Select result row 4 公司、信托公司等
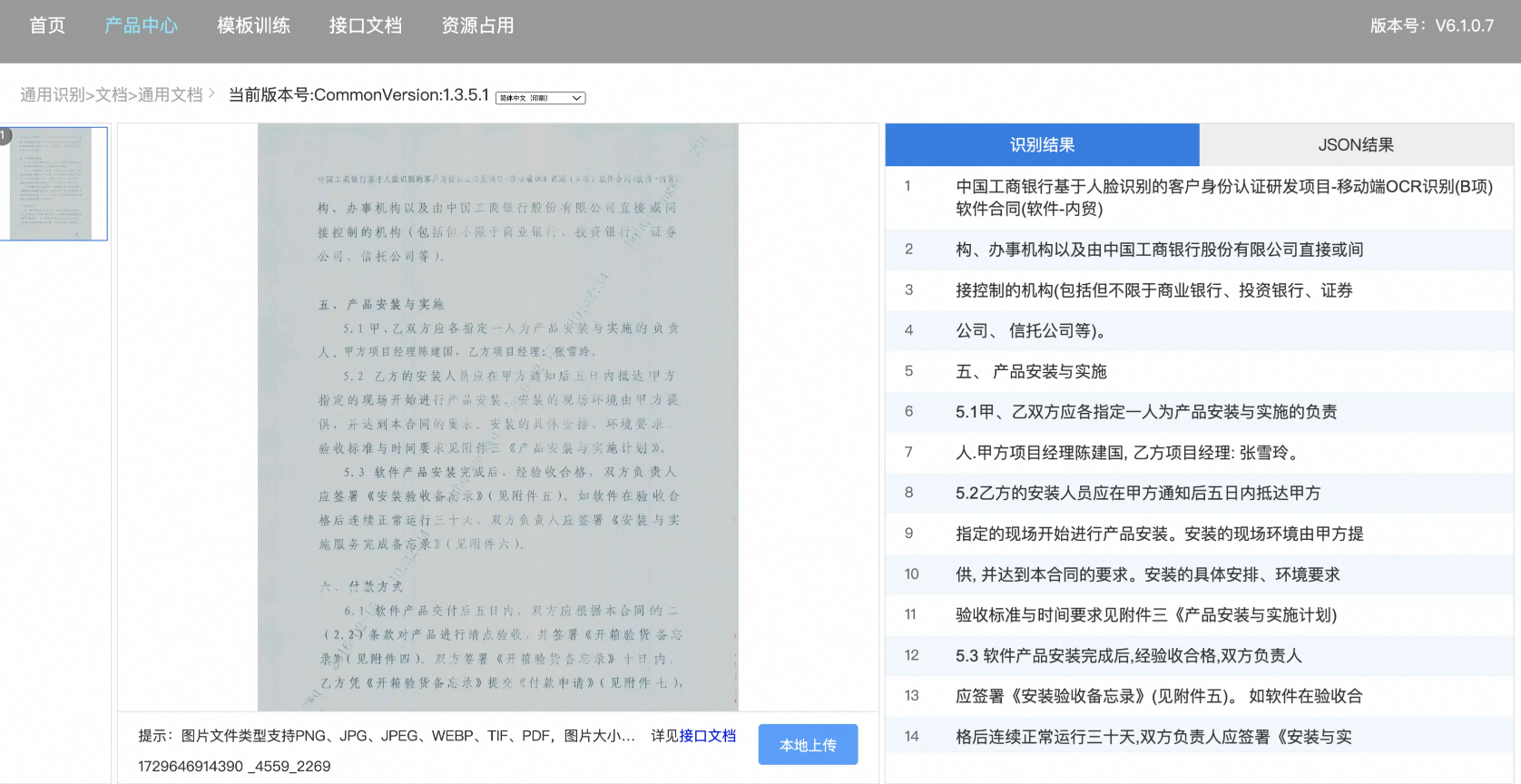Image resolution: width=1521 pixels, height=784 pixels. point(1199,330)
